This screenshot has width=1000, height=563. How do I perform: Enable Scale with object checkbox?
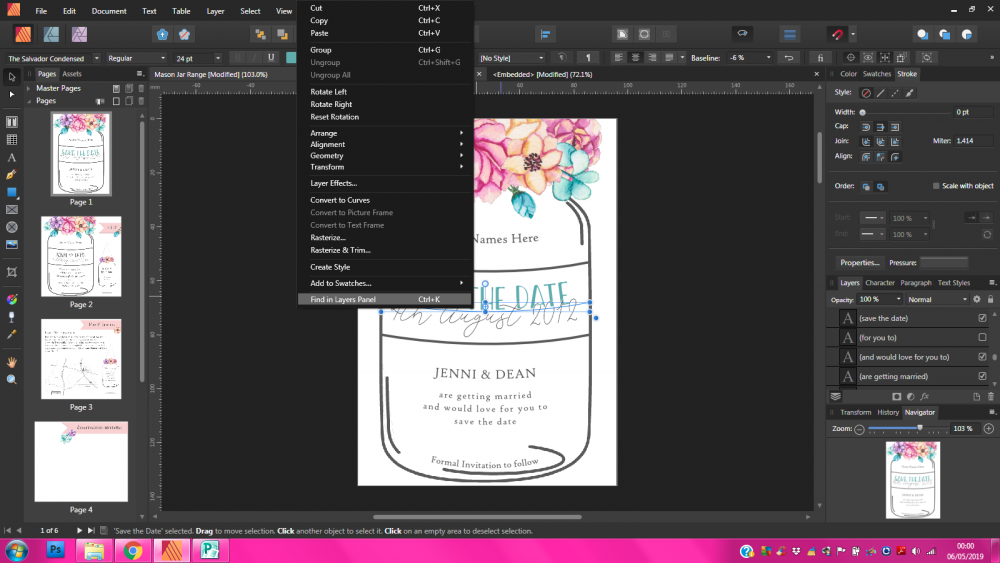point(936,186)
